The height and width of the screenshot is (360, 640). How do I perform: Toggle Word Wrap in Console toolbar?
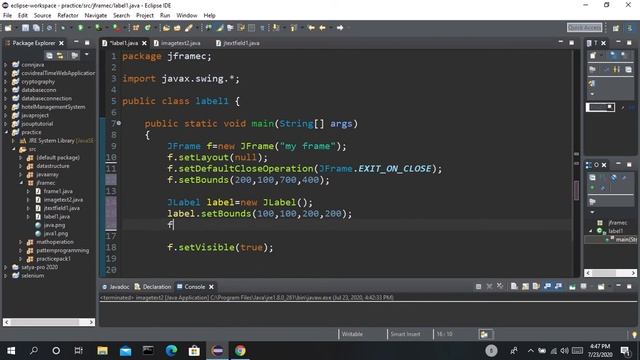point(536,287)
